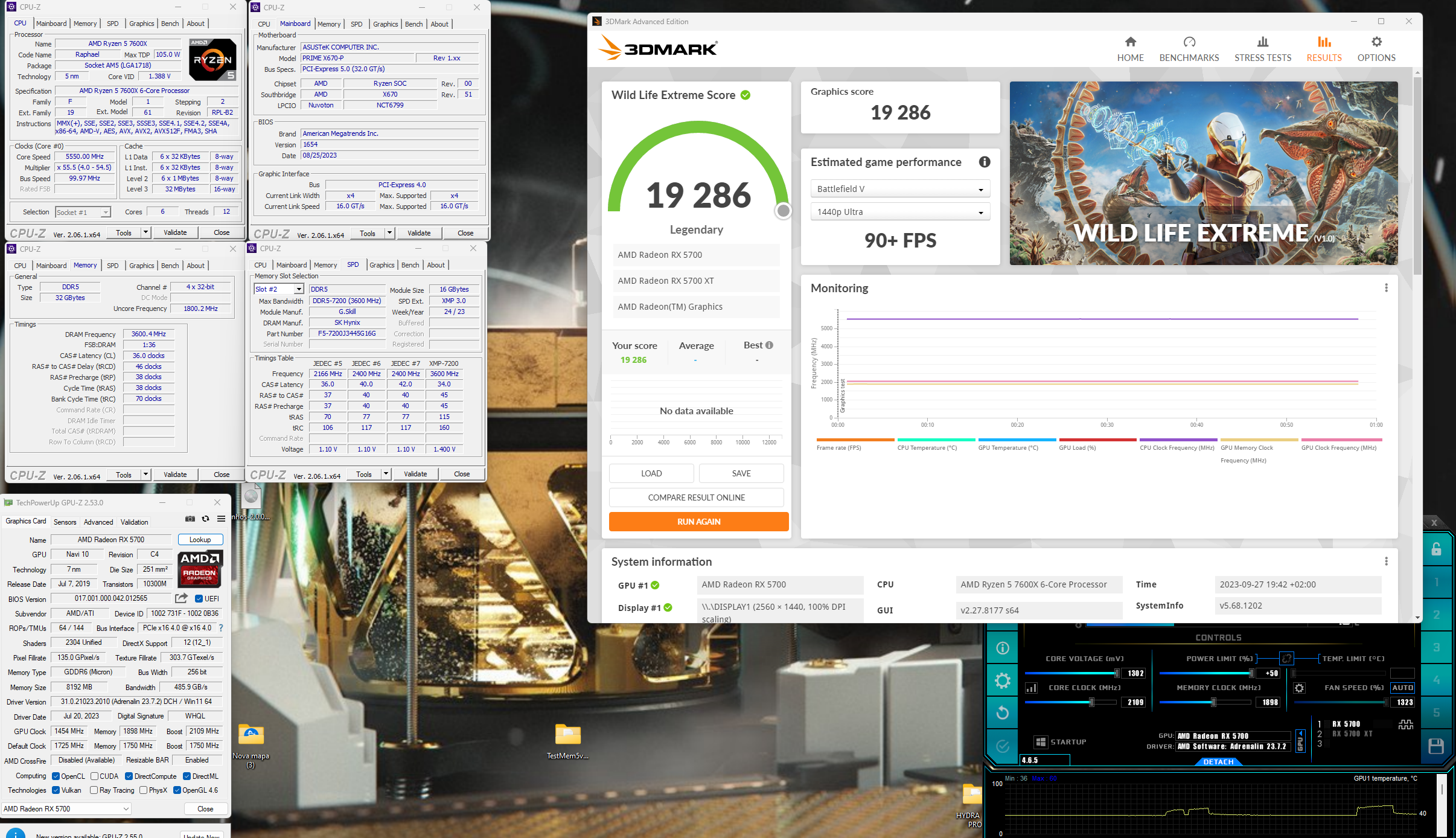Screen dimensions: 1456x838
Task: Open Afterburner settings gear in left sidebar
Action: tap(1002, 680)
